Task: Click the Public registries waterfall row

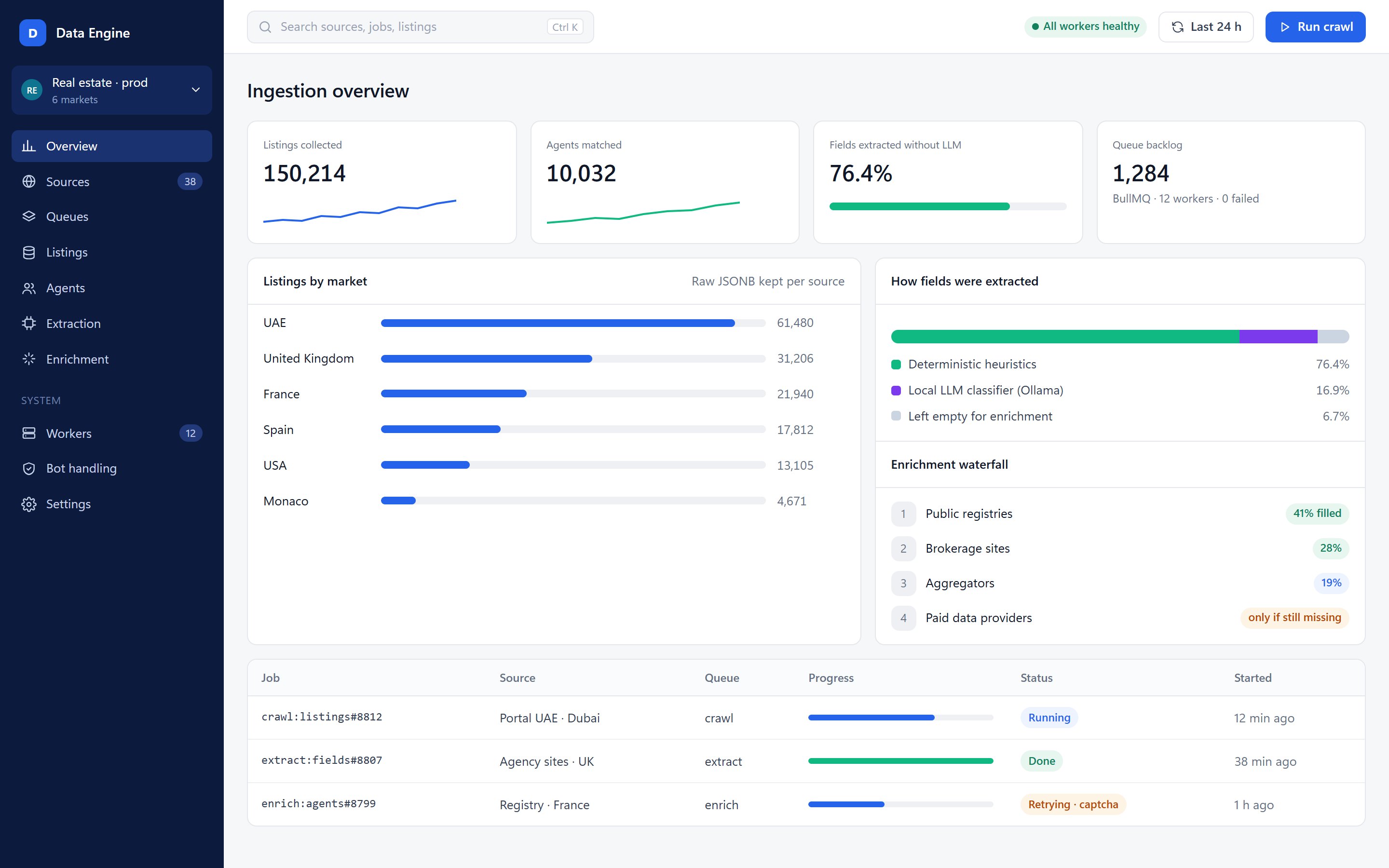Action: click(1120, 514)
